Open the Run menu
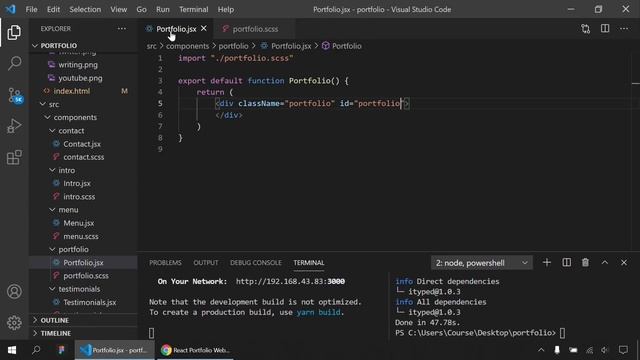 click(162, 9)
